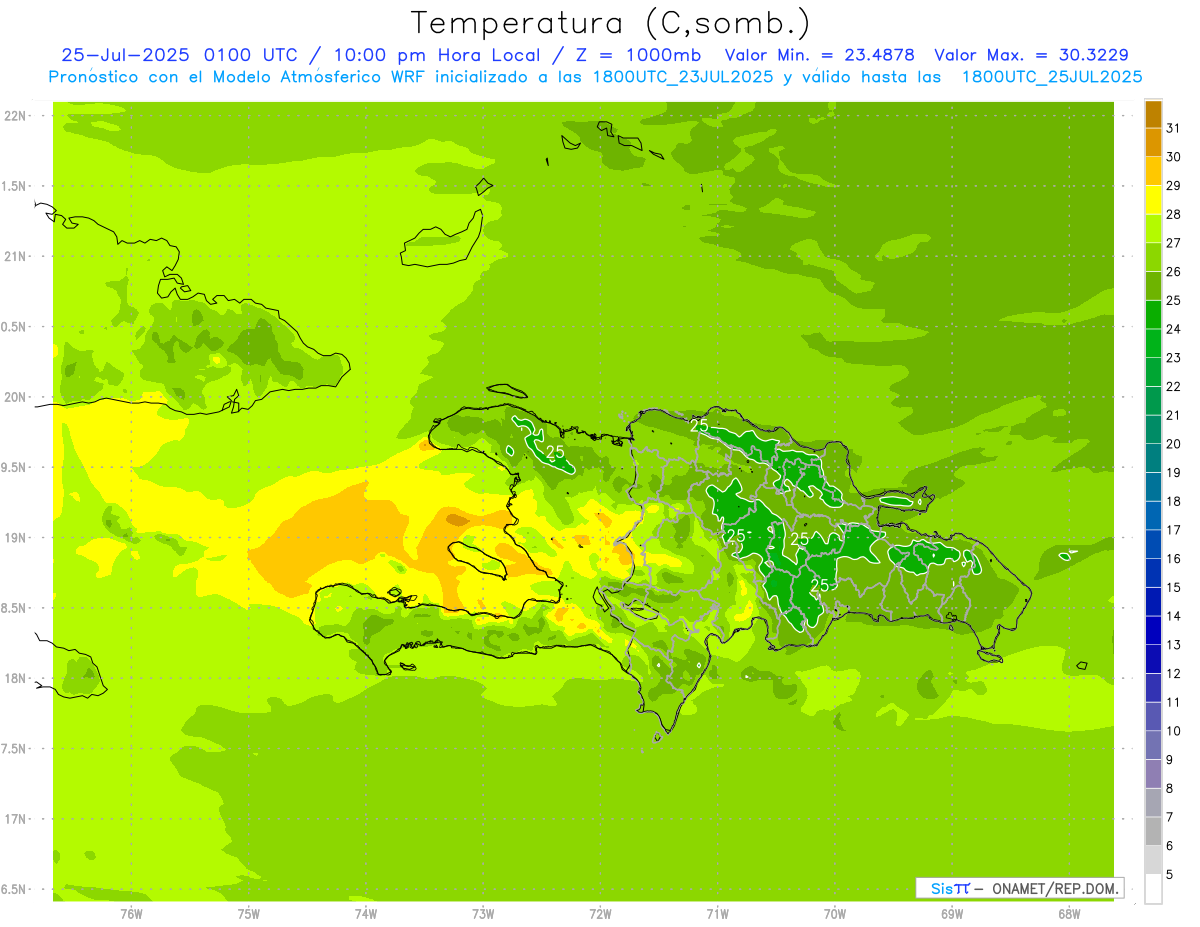Image resolution: width=1200 pixels, height=927 pixels.
Task: Click the colorbar swatch between 27 and 28
Action: coord(1153,229)
